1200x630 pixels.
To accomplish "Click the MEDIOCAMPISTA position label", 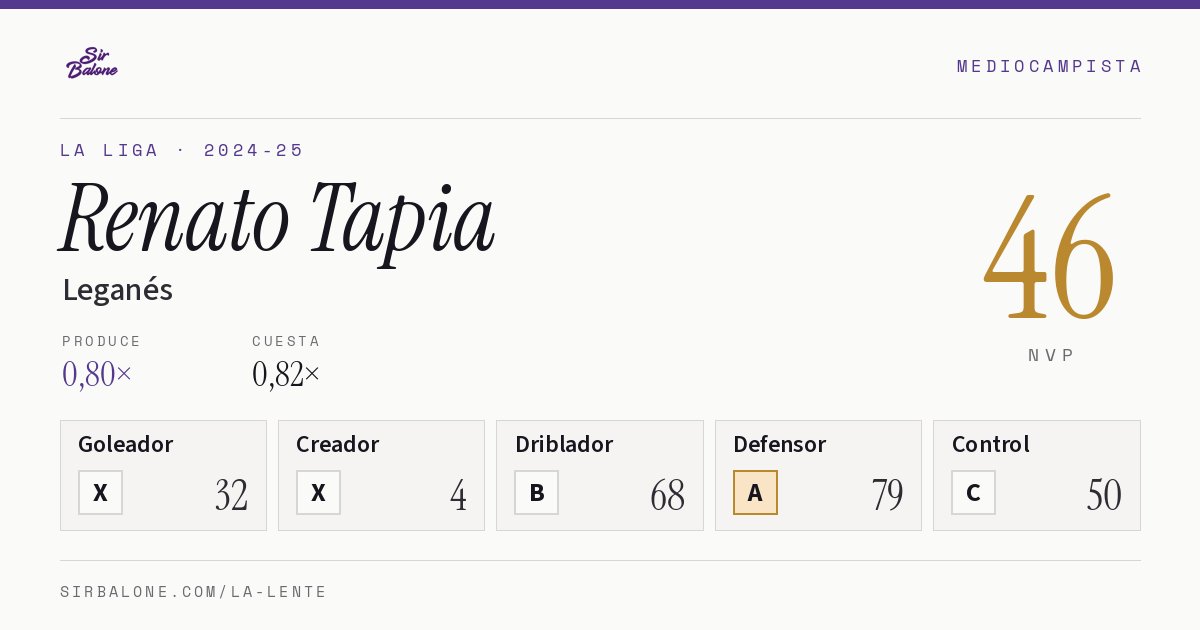I will pos(1049,66).
